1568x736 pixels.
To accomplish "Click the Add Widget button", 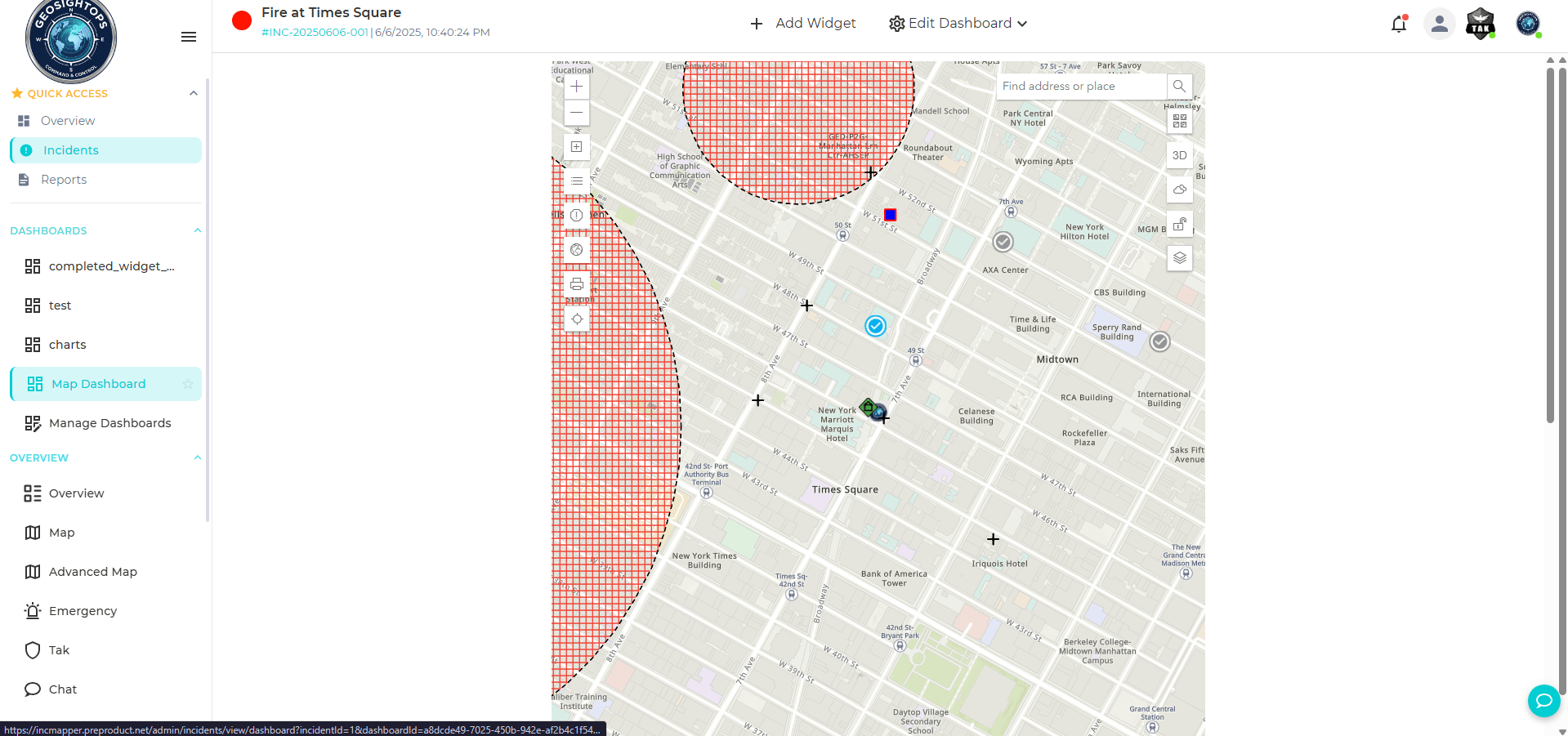I will pyautogui.click(x=803, y=23).
